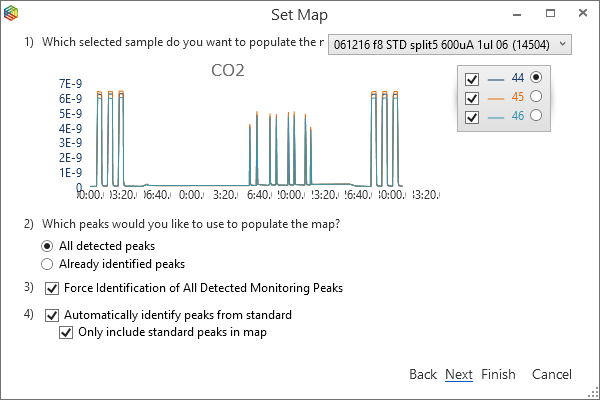
Task: Toggle Force Identification of Monitoring Peaks
Action: pos(53,288)
